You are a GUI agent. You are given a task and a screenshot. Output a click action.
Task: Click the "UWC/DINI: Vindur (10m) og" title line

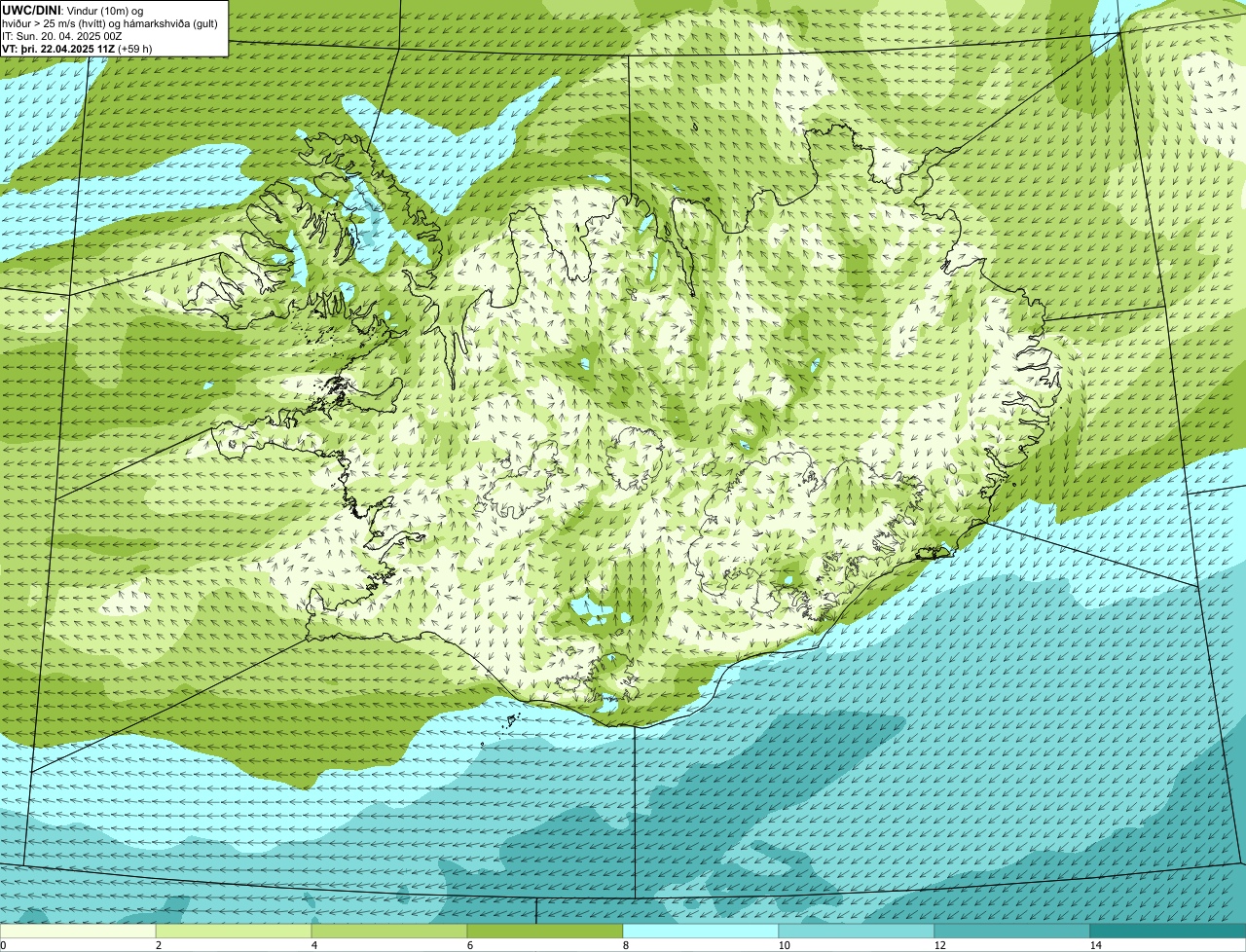click(73, 10)
